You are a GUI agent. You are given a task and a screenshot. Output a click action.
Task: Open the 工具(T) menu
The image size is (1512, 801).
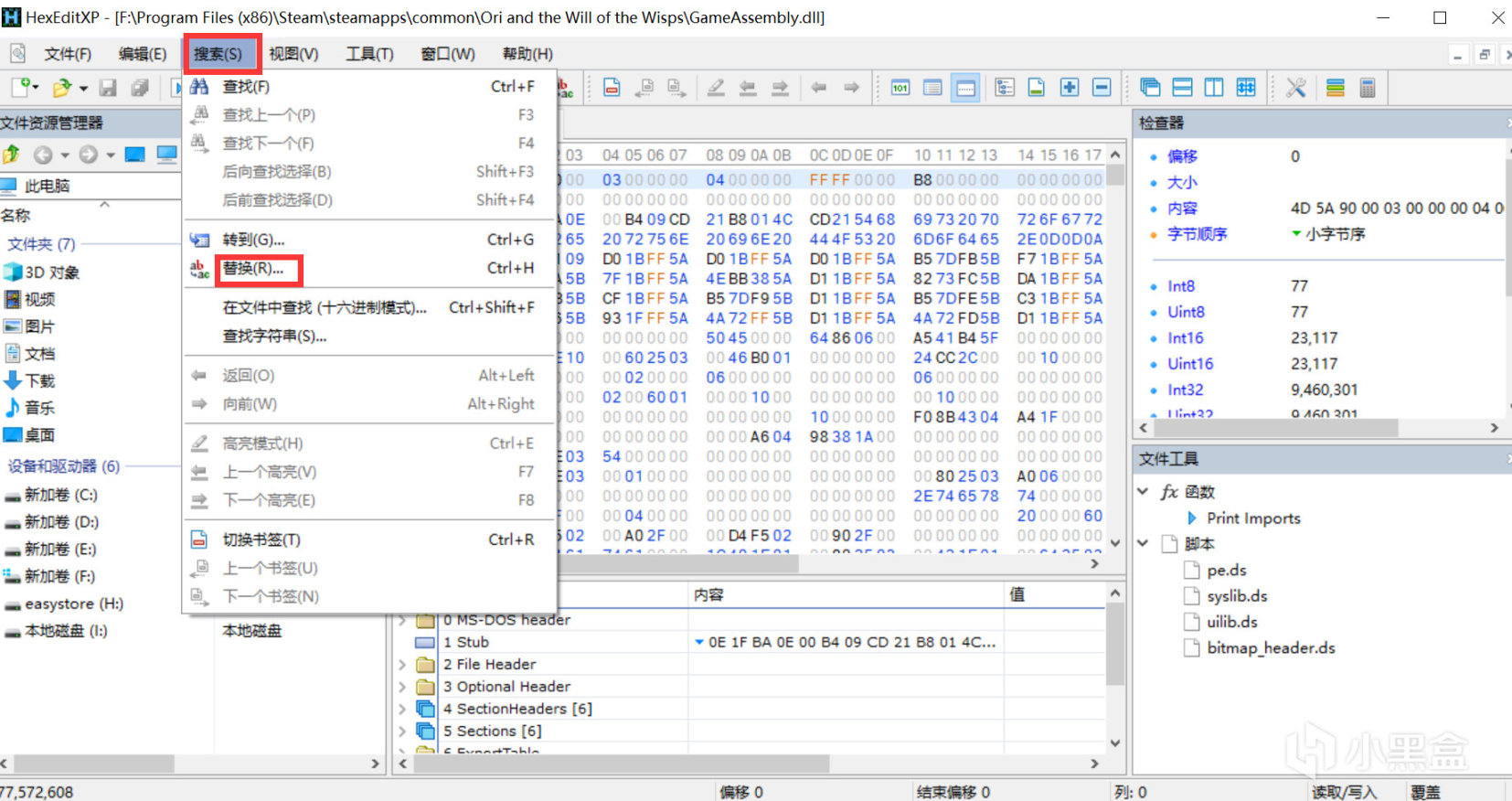[369, 54]
